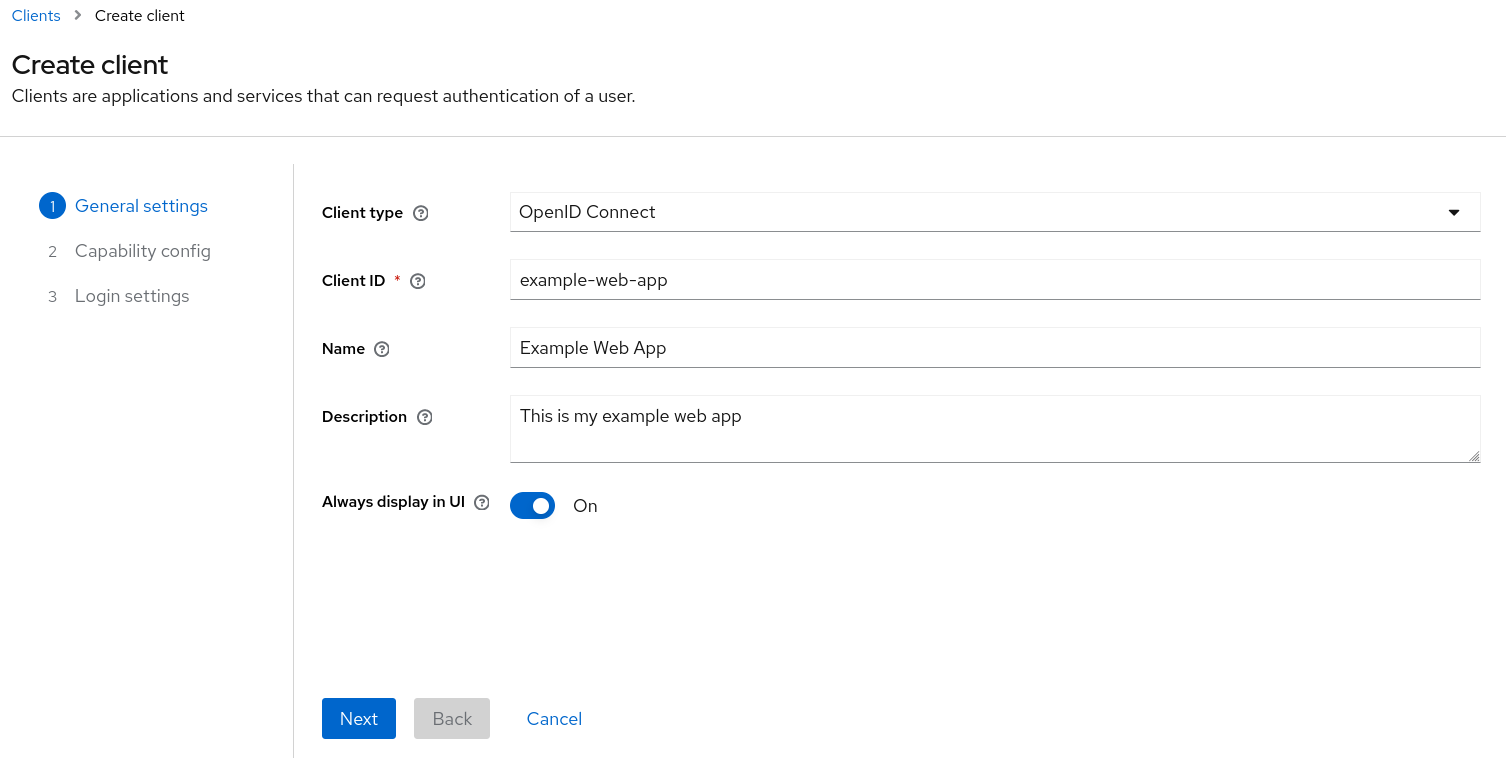1506x758 pixels.
Task: Focus the Name text field
Action: coord(994,348)
